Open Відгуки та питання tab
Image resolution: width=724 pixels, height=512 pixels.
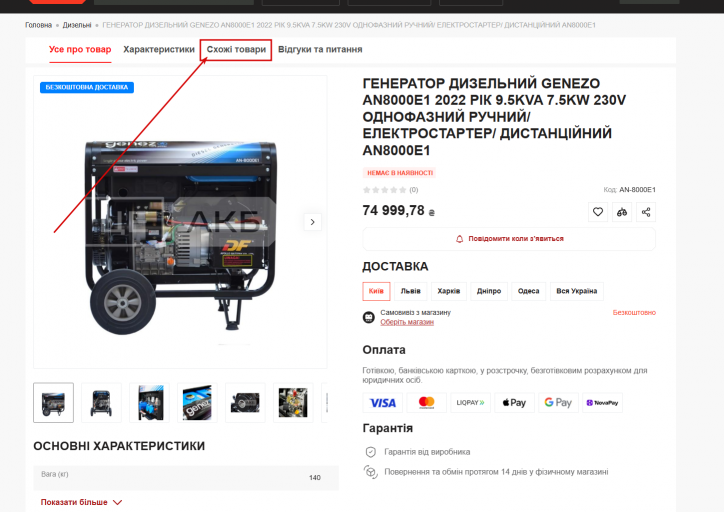[320, 49]
